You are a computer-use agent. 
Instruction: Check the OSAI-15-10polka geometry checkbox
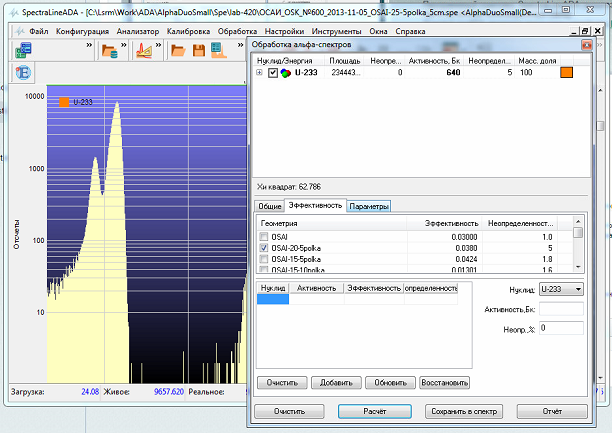click(x=264, y=269)
